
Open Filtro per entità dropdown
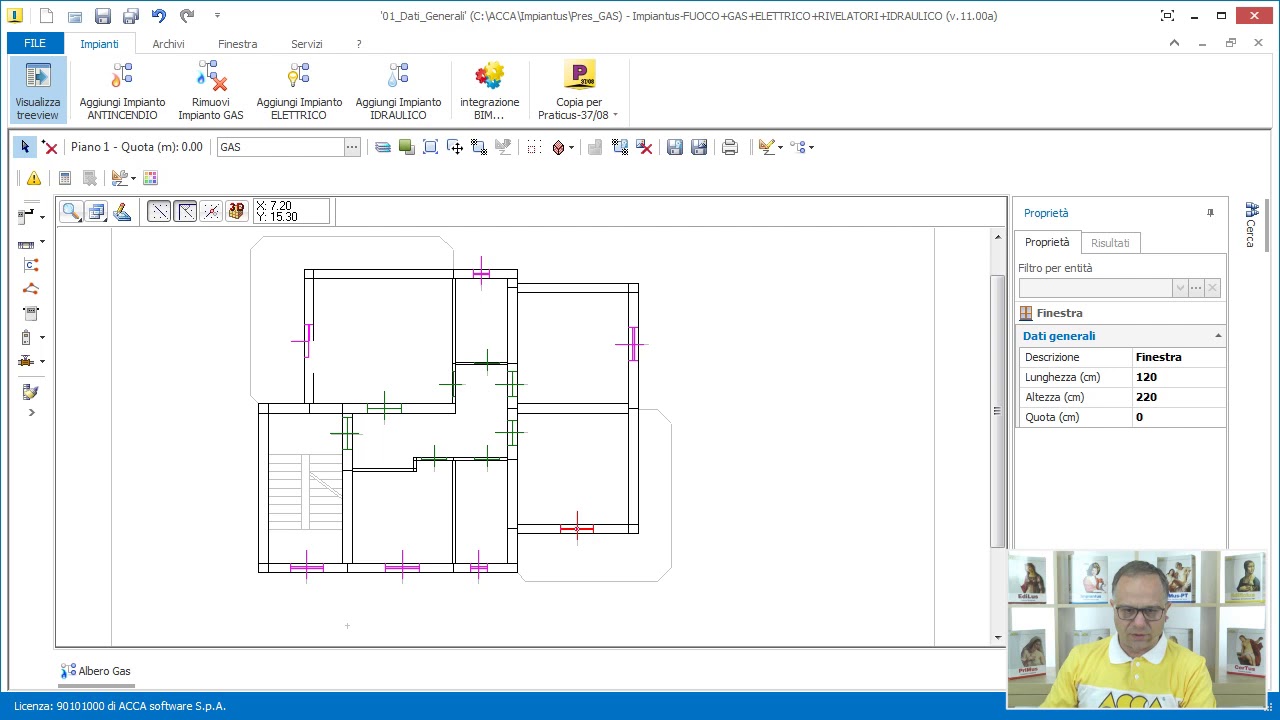coord(1180,288)
